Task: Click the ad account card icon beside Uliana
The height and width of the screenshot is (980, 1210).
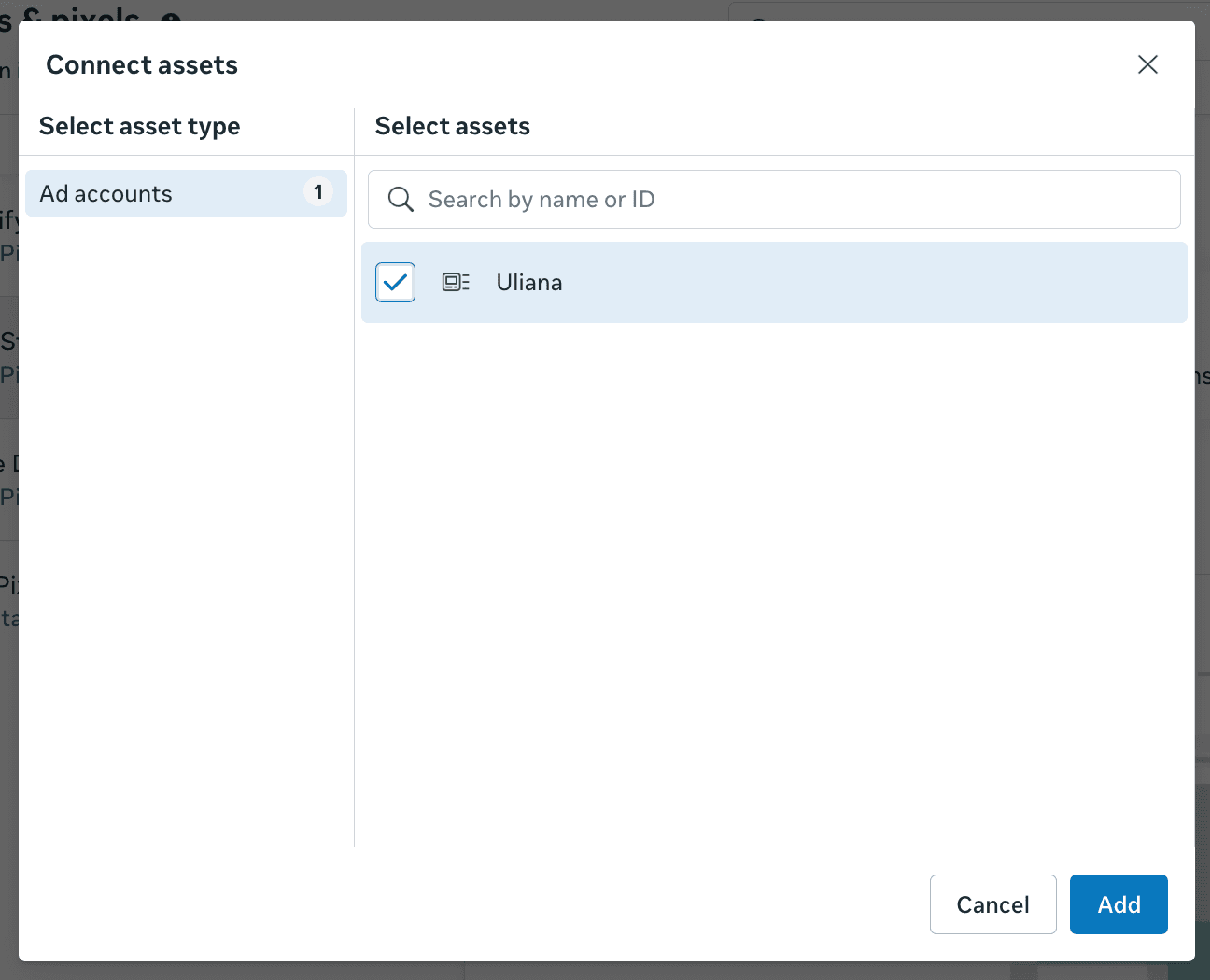Action: [456, 282]
